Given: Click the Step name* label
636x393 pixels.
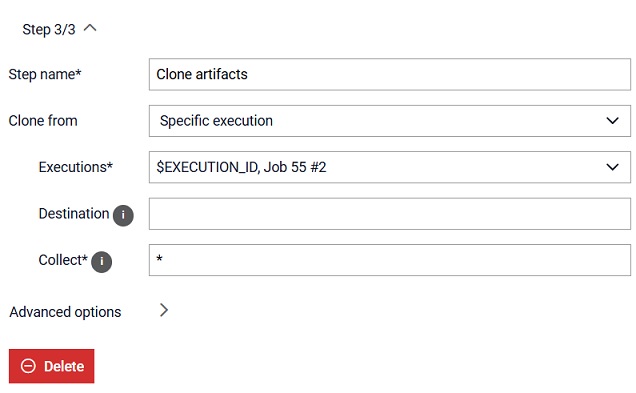Looking at the screenshot, I should tap(45, 74).
